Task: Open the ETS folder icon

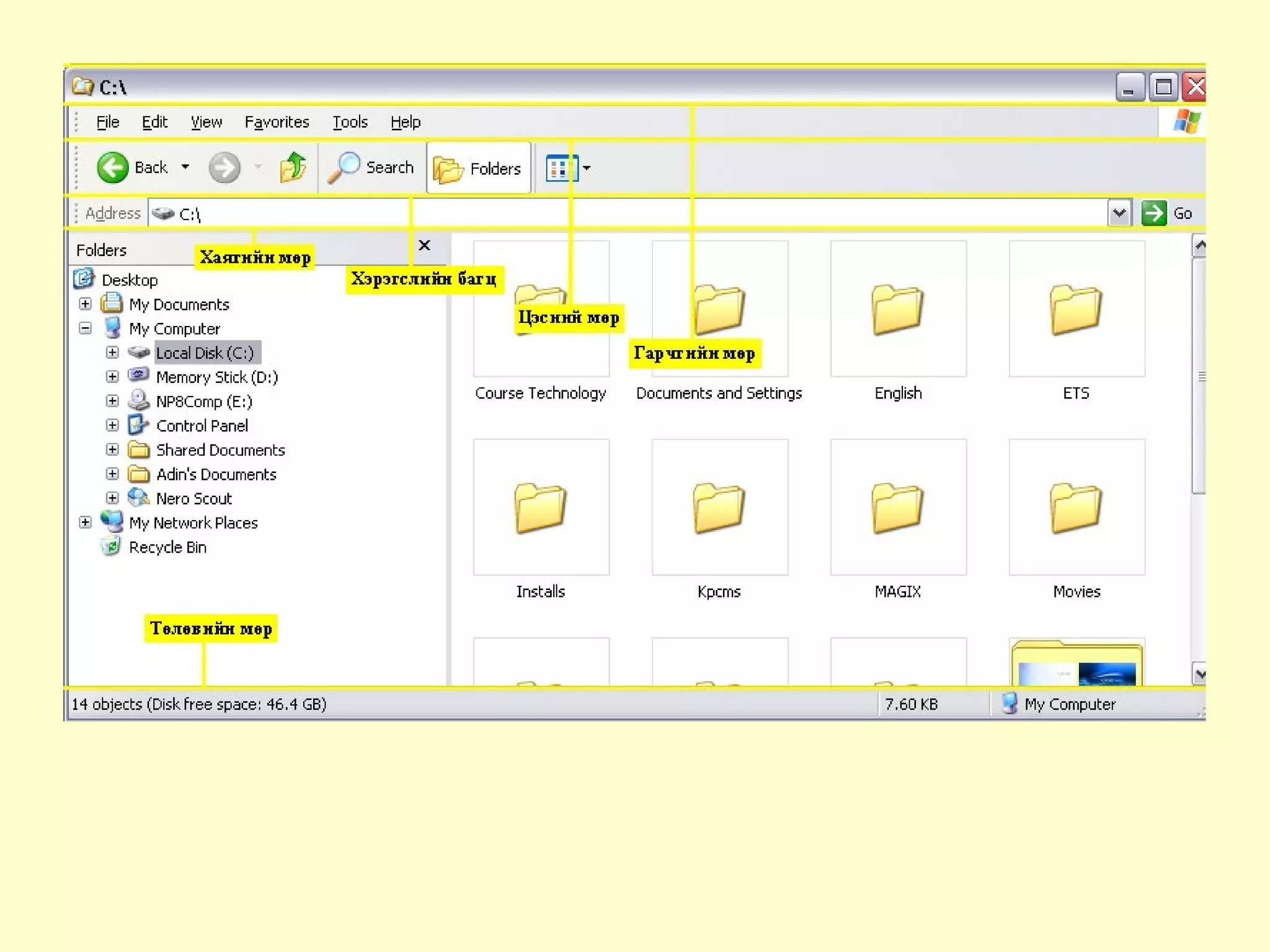Action: [1076, 309]
